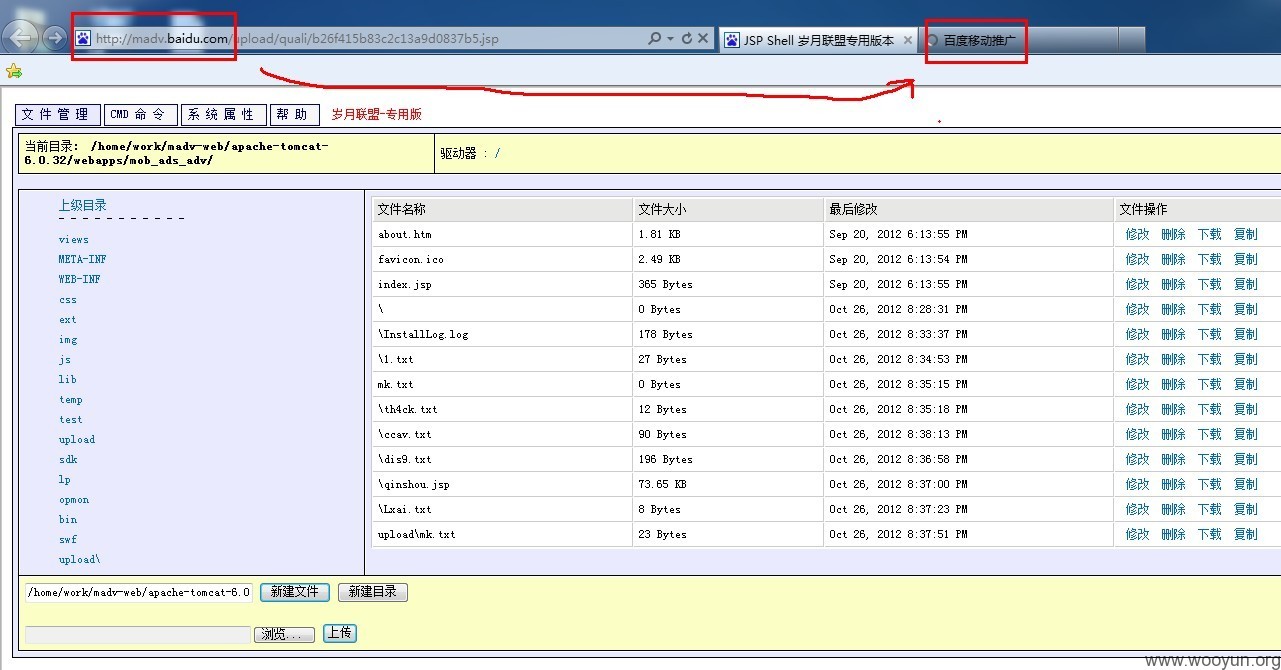
Task: Click the paw favicon in address bar
Action: (x=83, y=39)
